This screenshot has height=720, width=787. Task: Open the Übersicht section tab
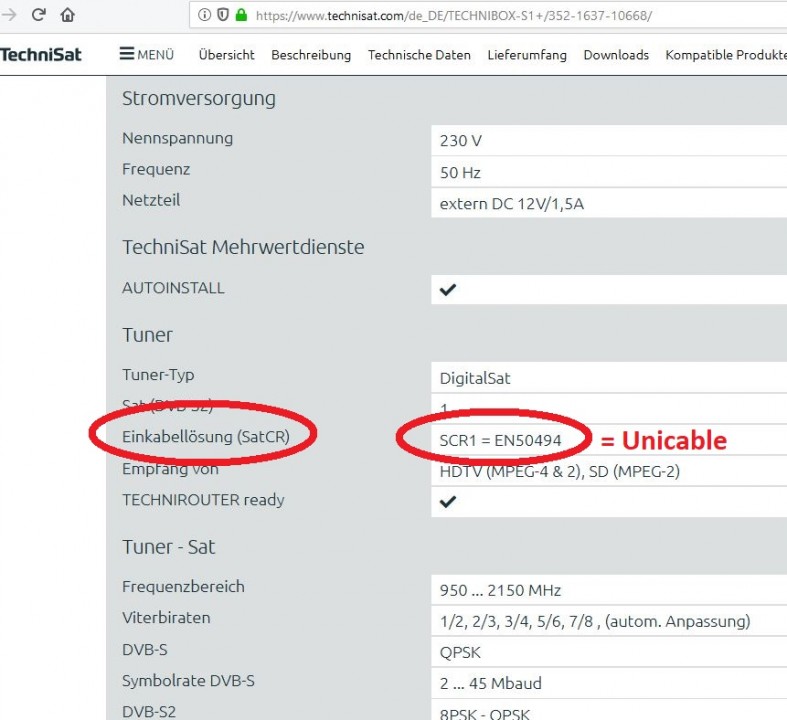226,55
